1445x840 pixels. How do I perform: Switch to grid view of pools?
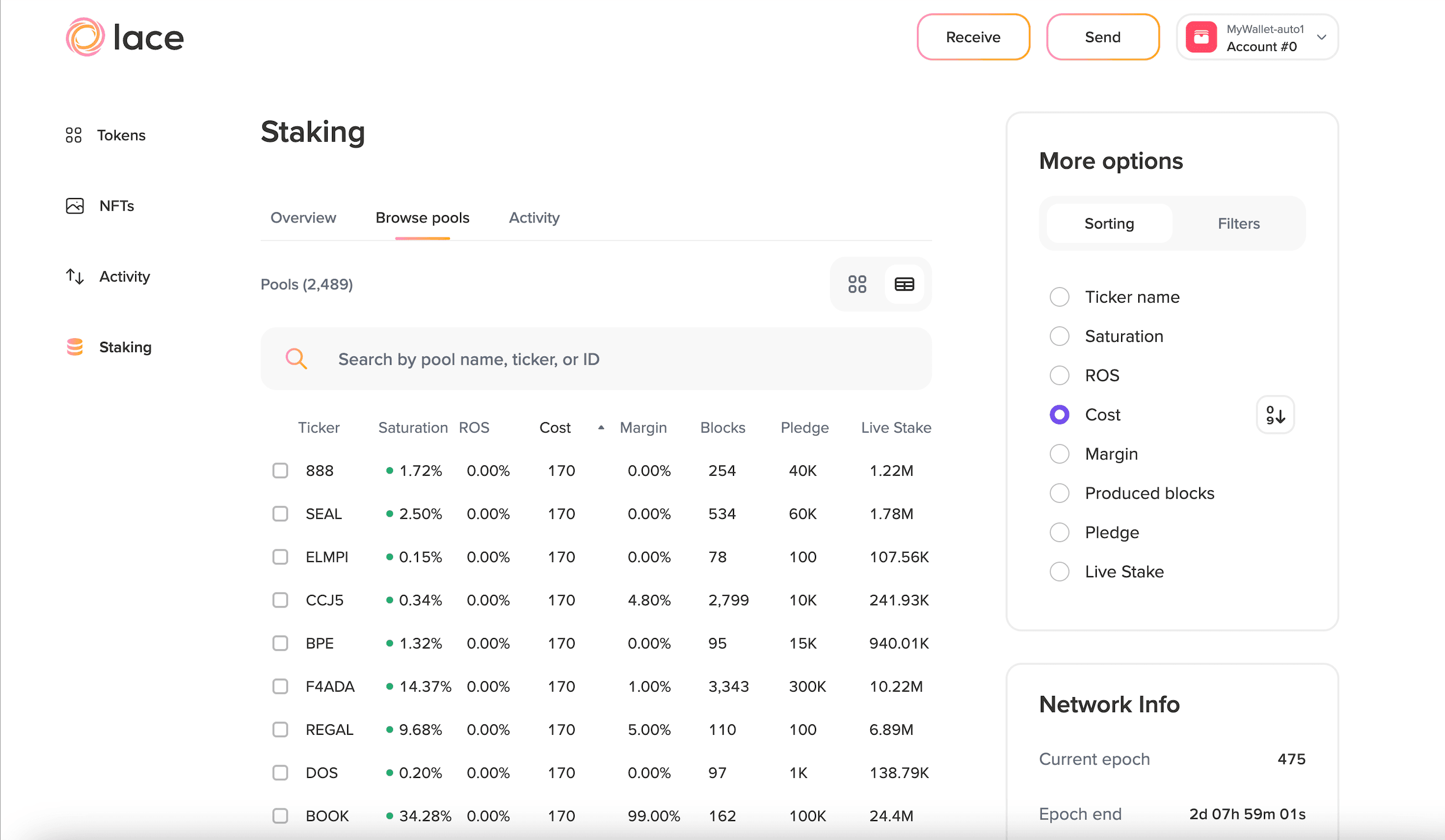pyautogui.click(x=856, y=284)
